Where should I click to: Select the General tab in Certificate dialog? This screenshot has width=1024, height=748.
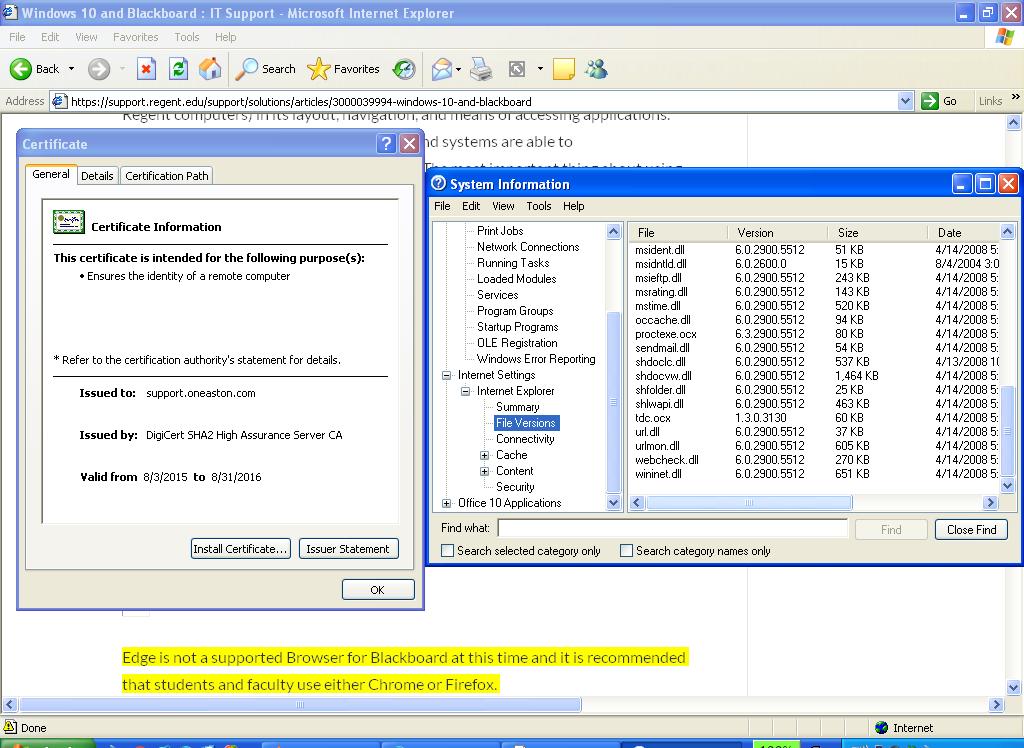pos(51,174)
